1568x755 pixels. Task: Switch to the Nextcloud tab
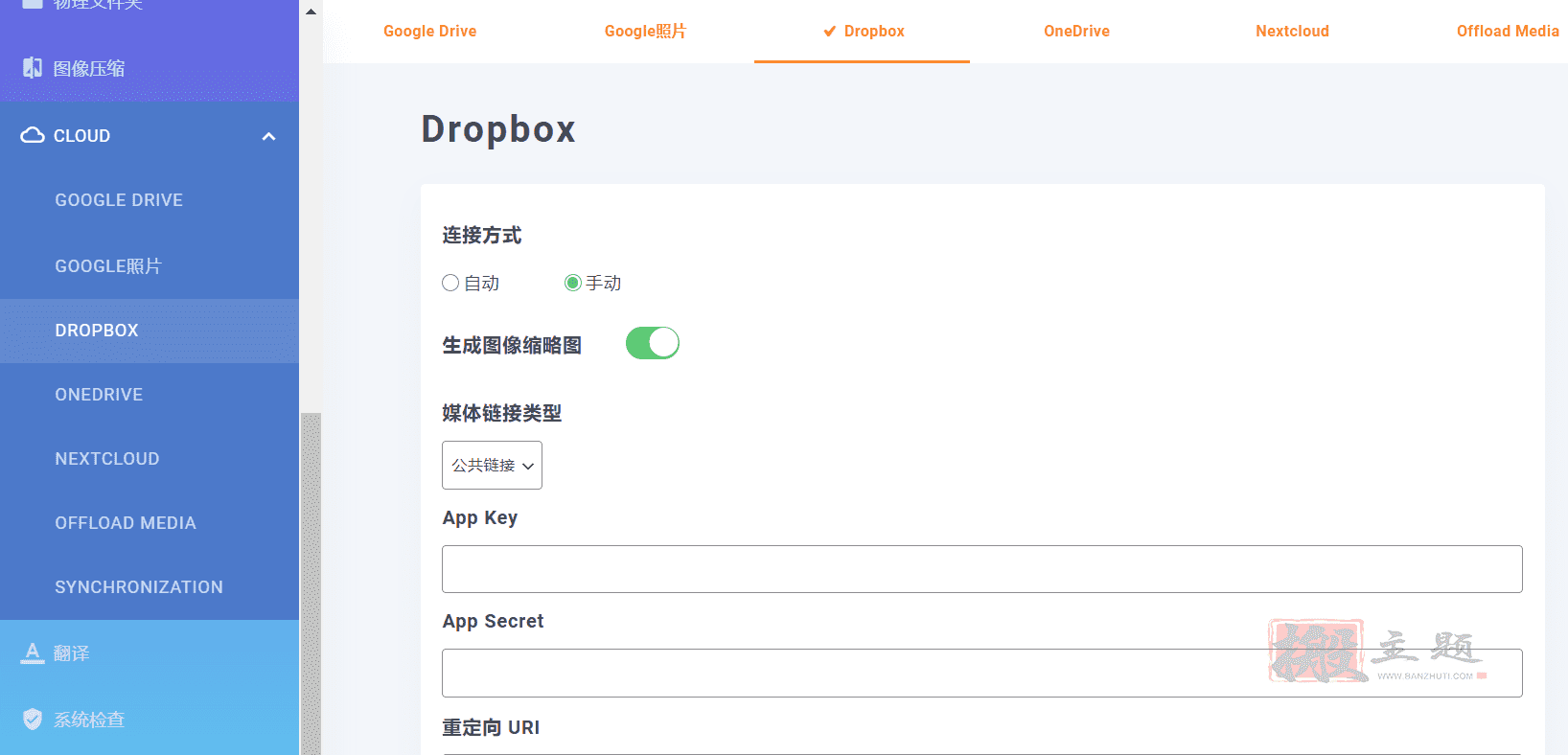pyautogui.click(x=1293, y=32)
